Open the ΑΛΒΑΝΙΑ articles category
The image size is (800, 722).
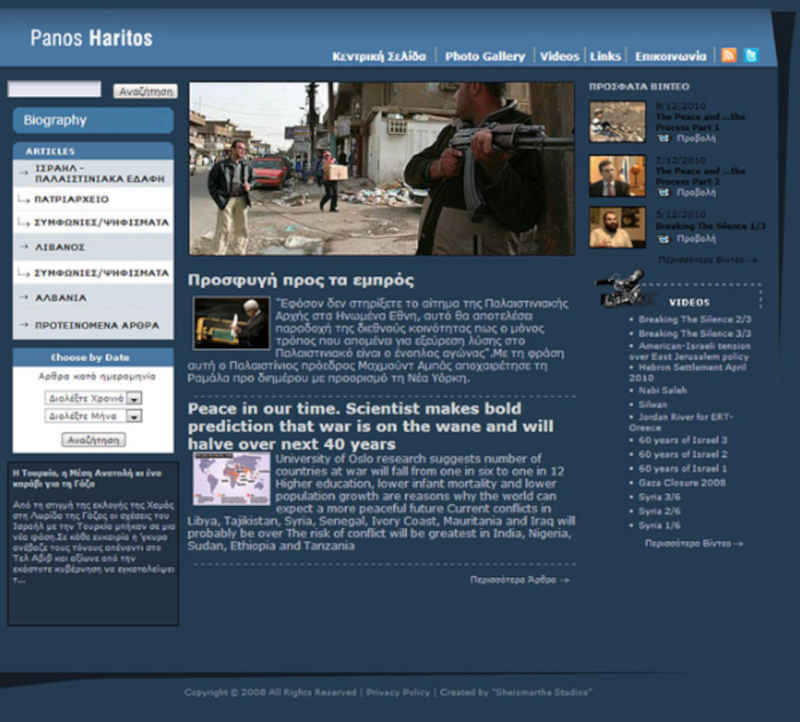93,298
